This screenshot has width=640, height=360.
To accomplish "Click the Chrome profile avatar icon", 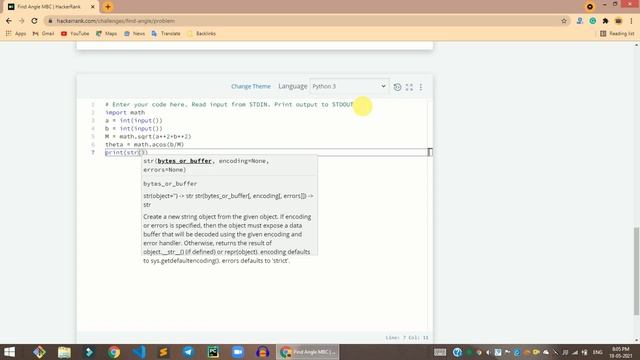I will tap(618, 21).
